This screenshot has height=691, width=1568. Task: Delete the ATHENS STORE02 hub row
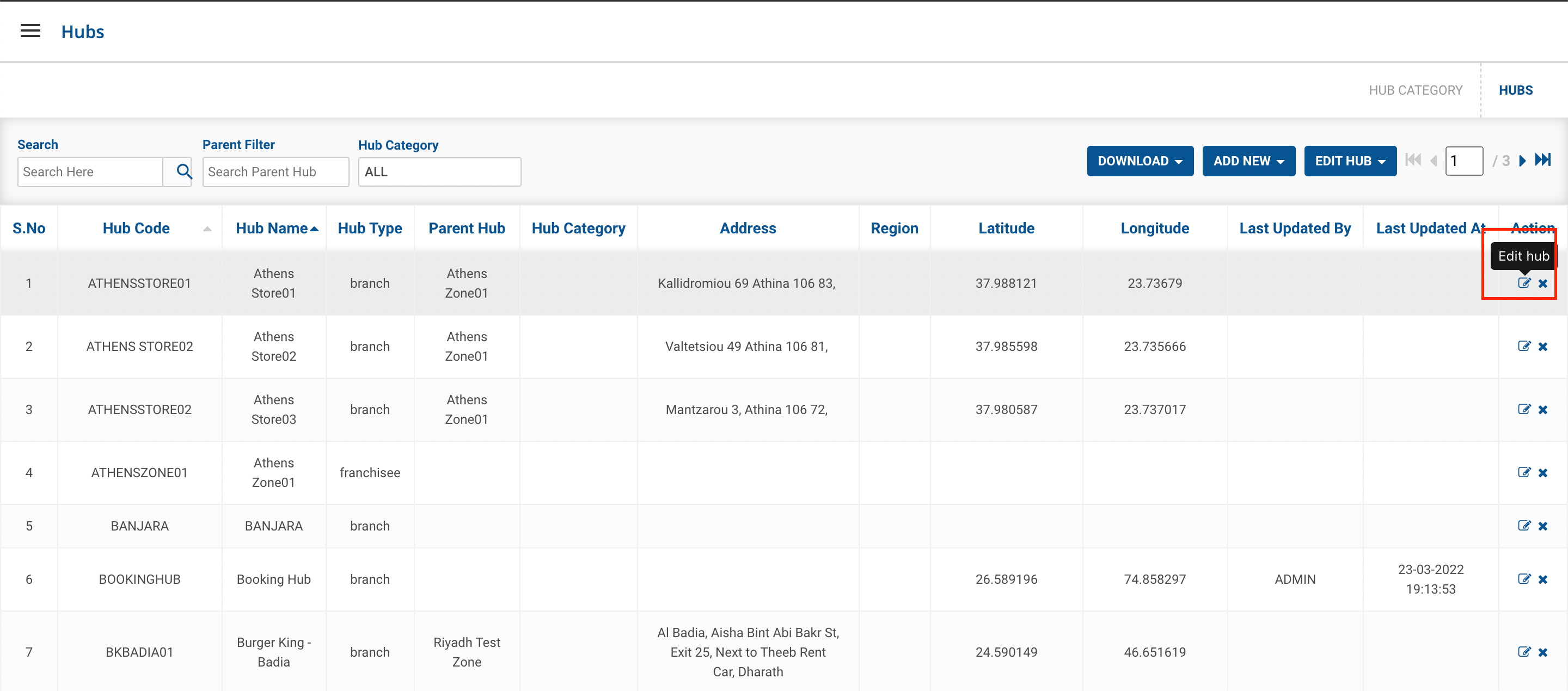[x=1542, y=346]
